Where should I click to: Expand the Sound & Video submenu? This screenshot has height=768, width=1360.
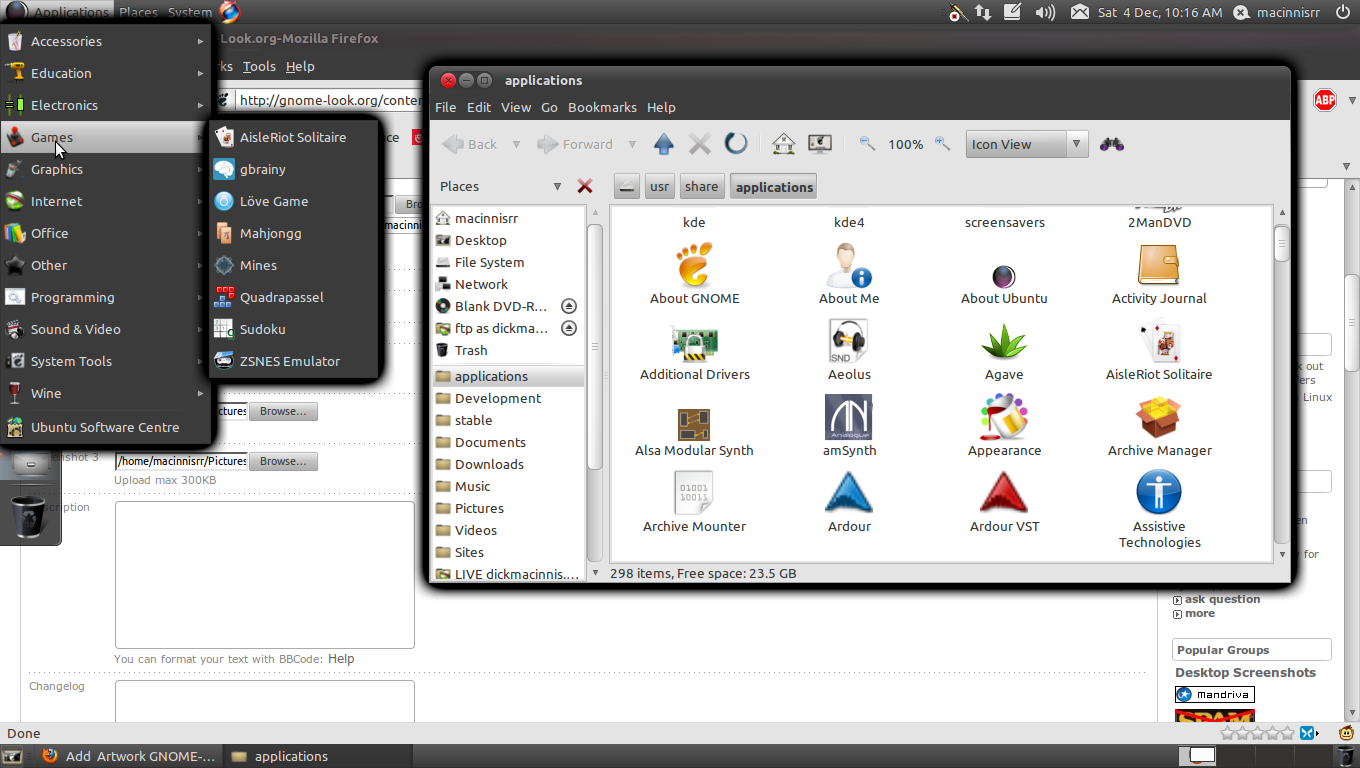(x=106, y=329)
